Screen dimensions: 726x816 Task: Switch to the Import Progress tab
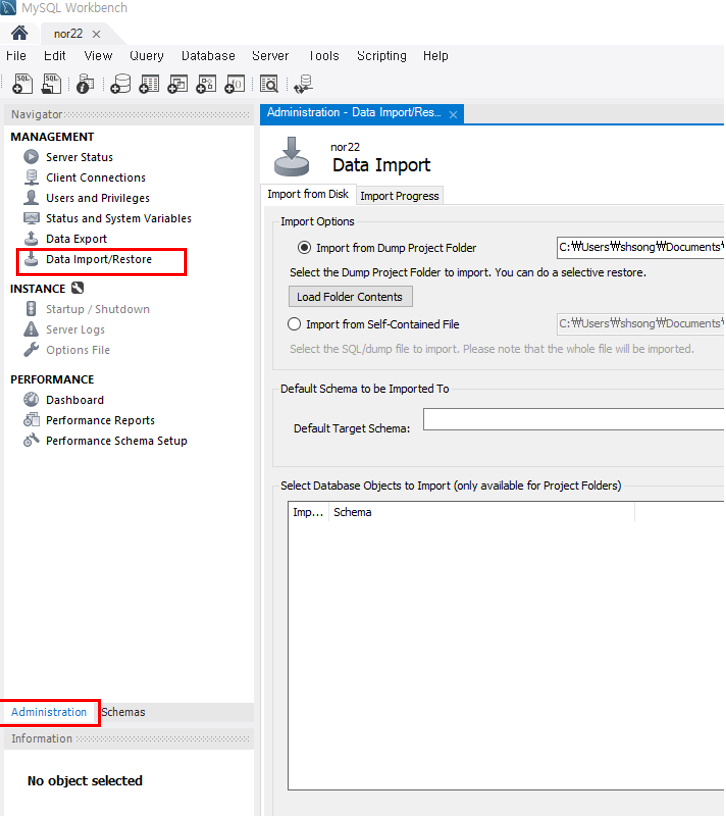point(399,196)
